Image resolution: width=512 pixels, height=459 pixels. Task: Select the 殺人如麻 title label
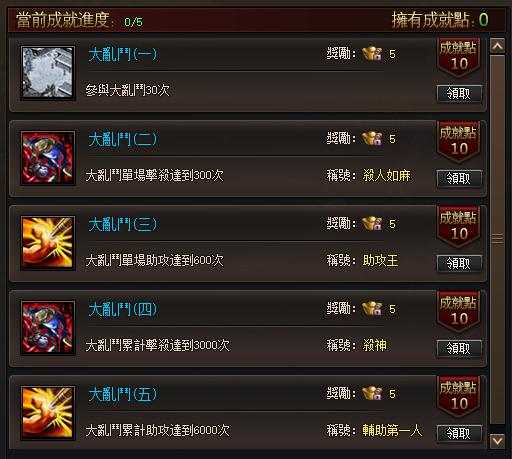(386, 175)
